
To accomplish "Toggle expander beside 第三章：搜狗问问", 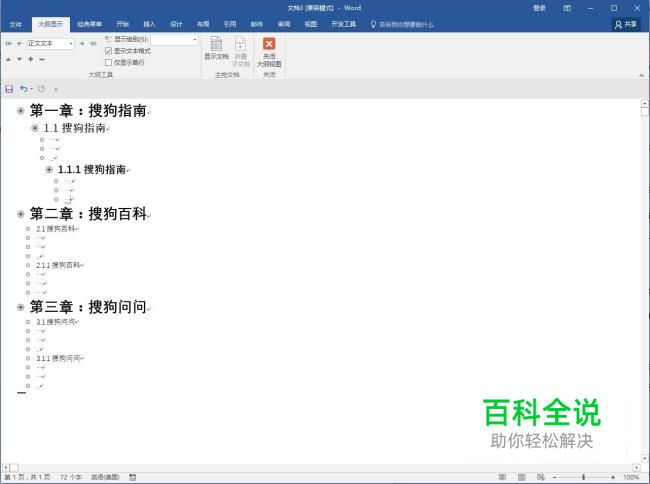I will pos(20,307).
